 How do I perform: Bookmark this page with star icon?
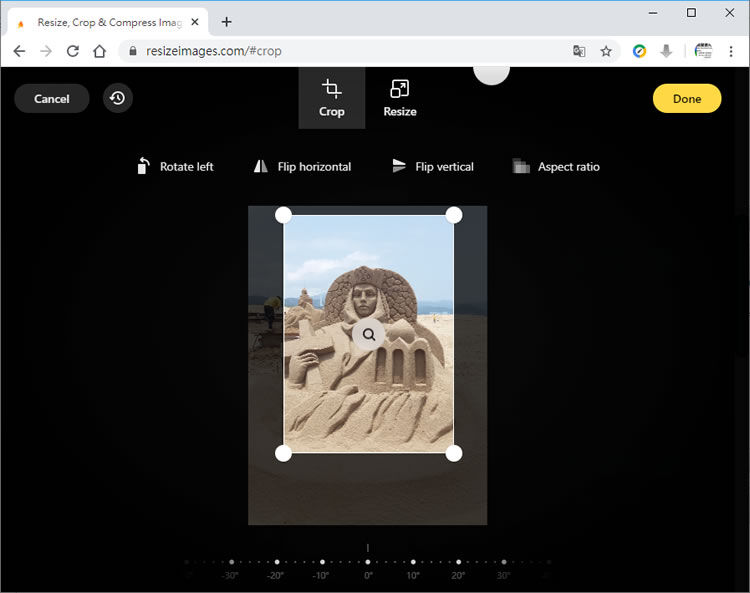pyautogui.click(x=606, y=51)
